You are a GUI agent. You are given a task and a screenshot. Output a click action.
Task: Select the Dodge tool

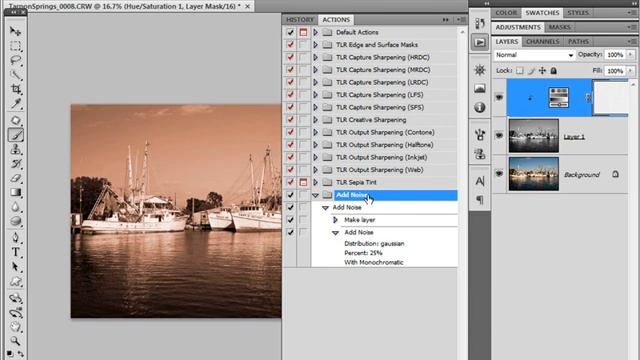16,221
